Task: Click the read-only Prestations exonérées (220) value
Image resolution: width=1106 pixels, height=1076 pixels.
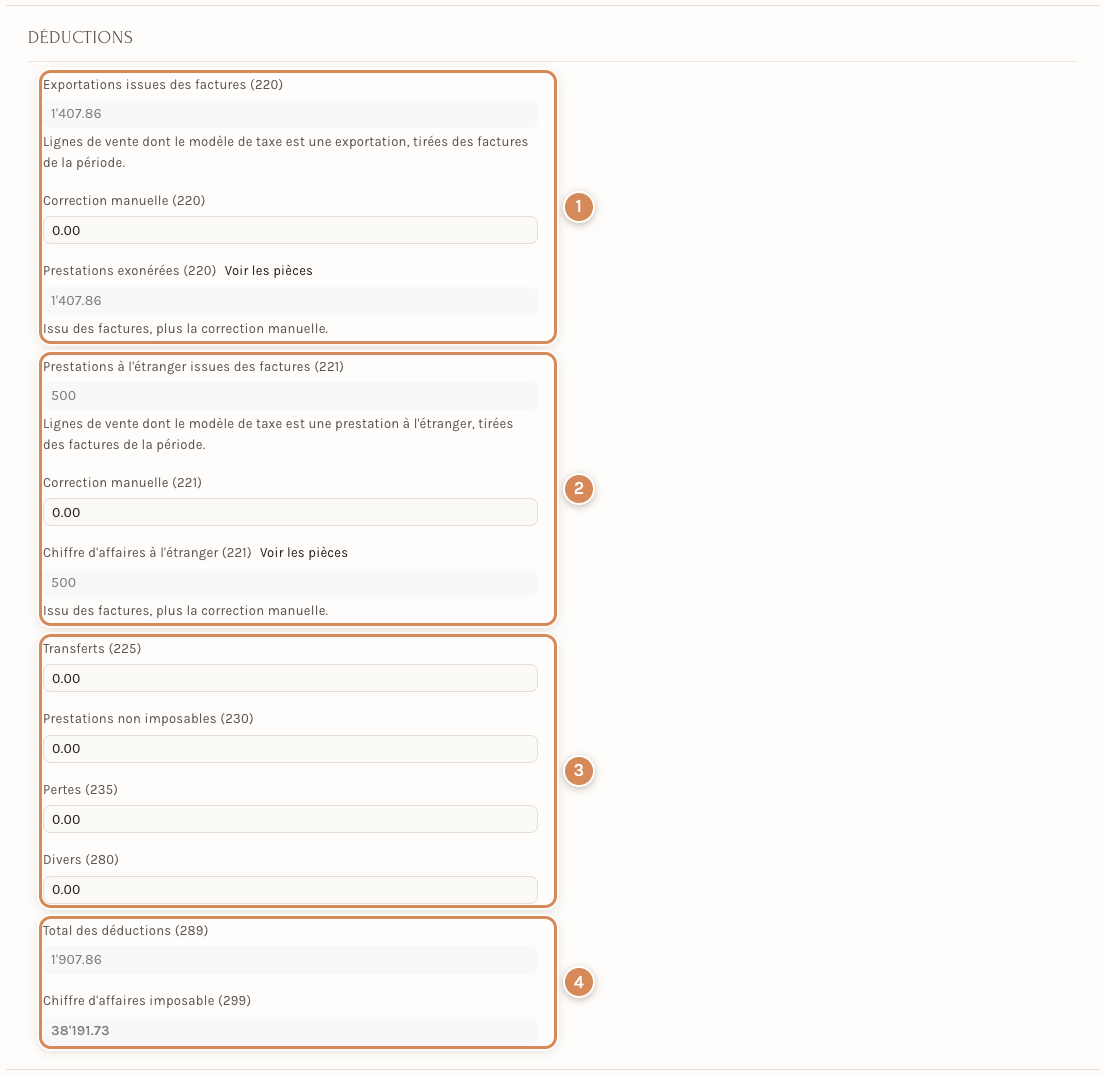Action: 291,301
